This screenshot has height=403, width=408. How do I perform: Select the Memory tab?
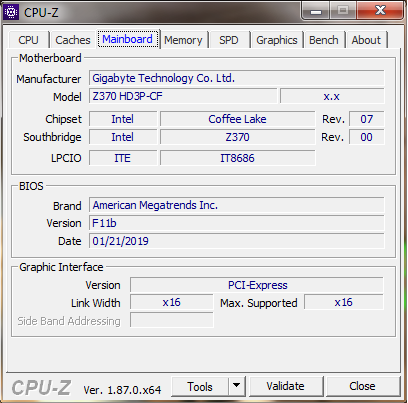tap(183, 40)
